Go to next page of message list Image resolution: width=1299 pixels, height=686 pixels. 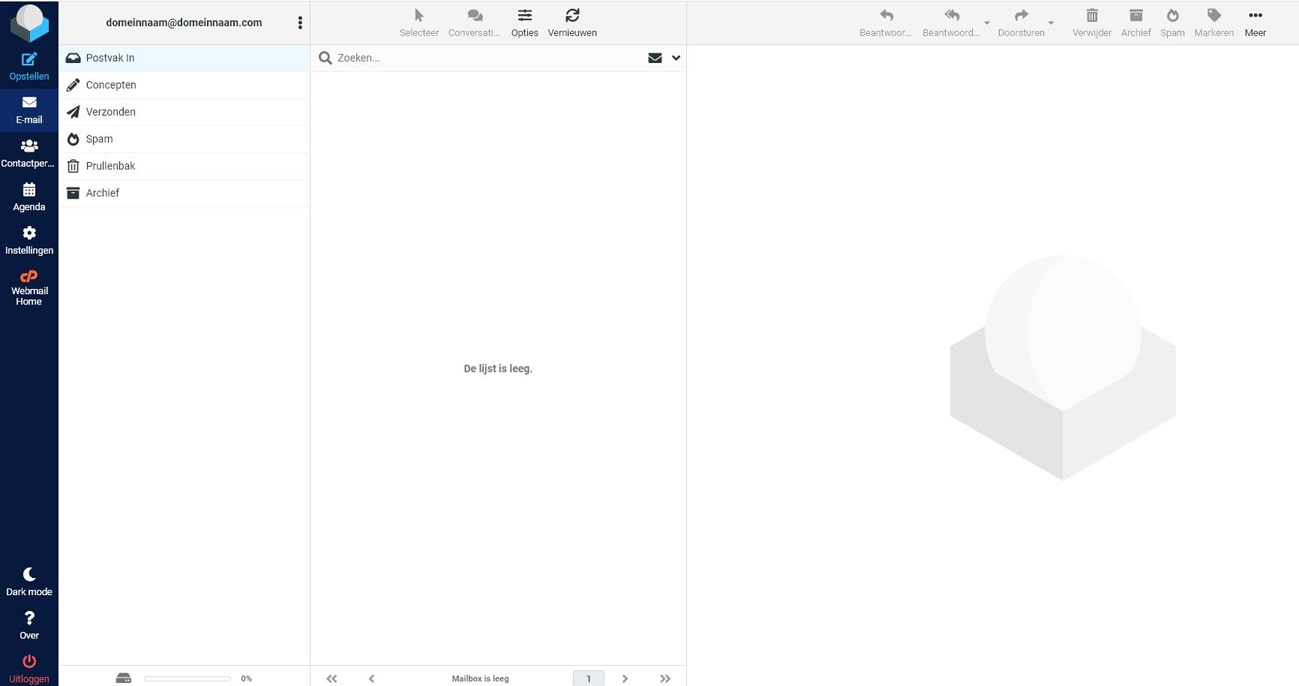pyautogui.click(x=625, y=678)
